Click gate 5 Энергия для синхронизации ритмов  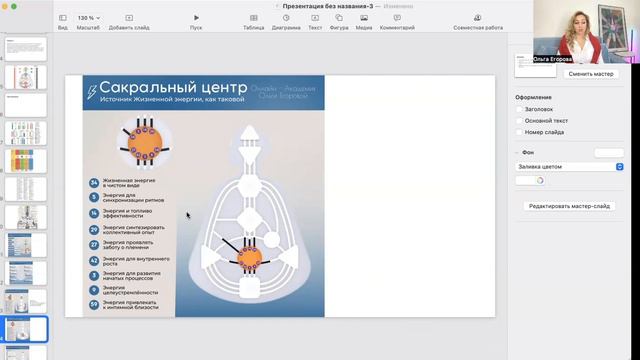(133, 198)
